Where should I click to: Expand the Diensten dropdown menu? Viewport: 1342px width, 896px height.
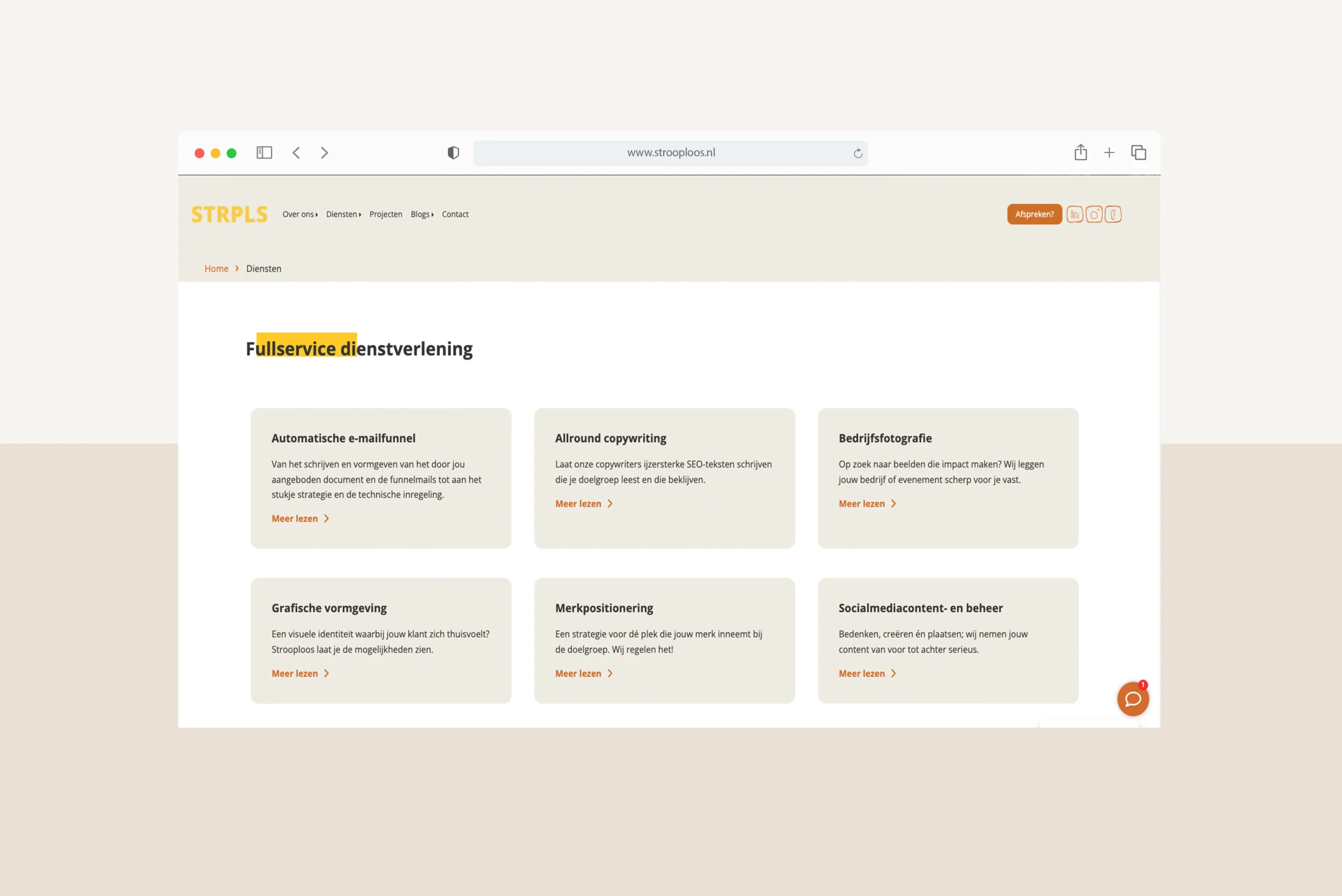click(x=343, y=214)
